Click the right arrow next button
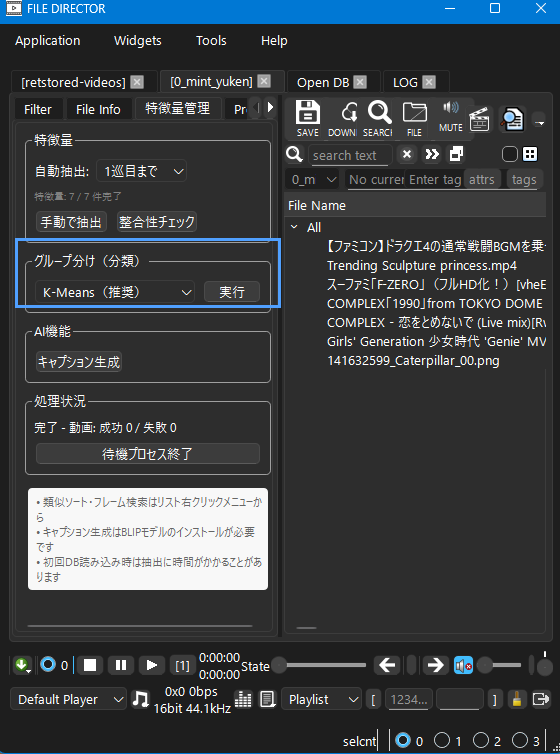This screenshot has width=560, height=754. 436,666
